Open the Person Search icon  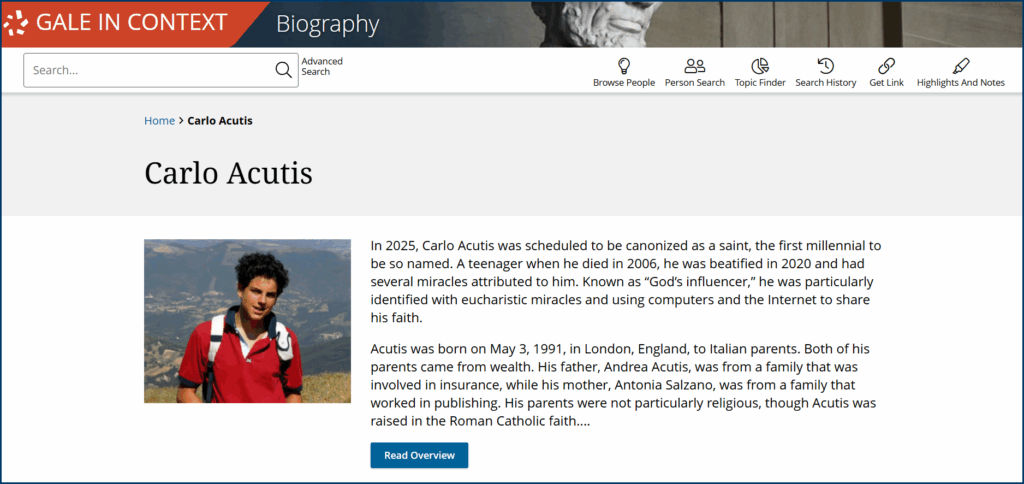click(x=694, y=66)
